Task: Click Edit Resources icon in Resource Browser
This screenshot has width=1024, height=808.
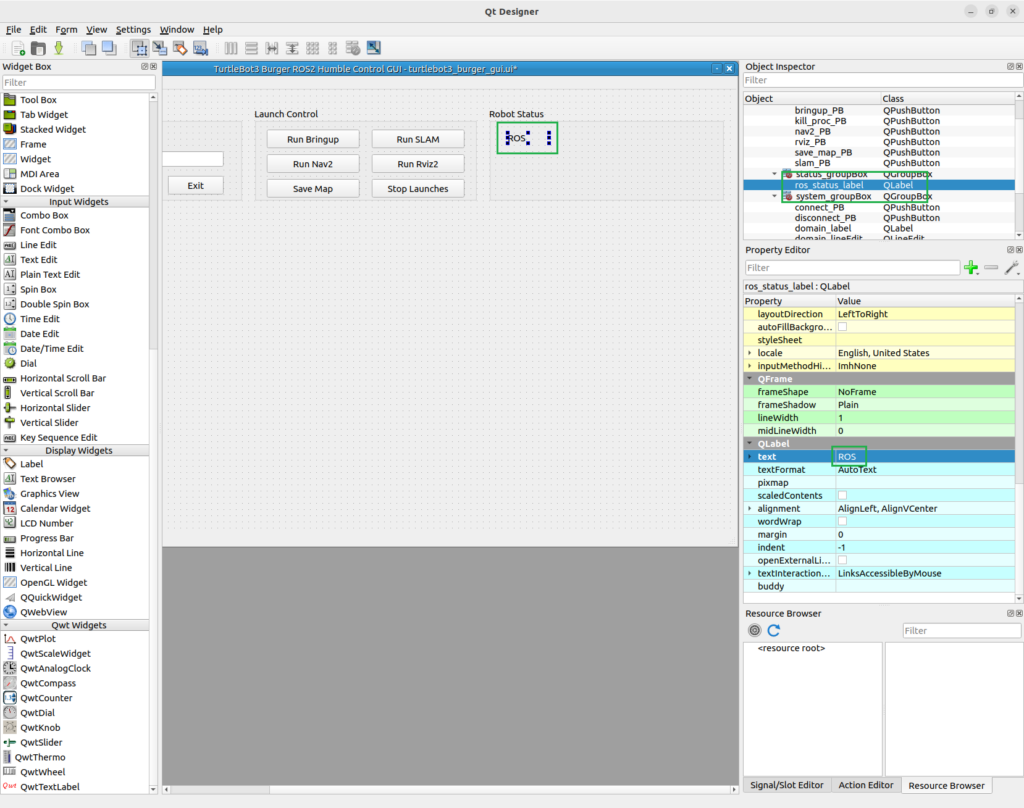Action: [x=755, y=630]
